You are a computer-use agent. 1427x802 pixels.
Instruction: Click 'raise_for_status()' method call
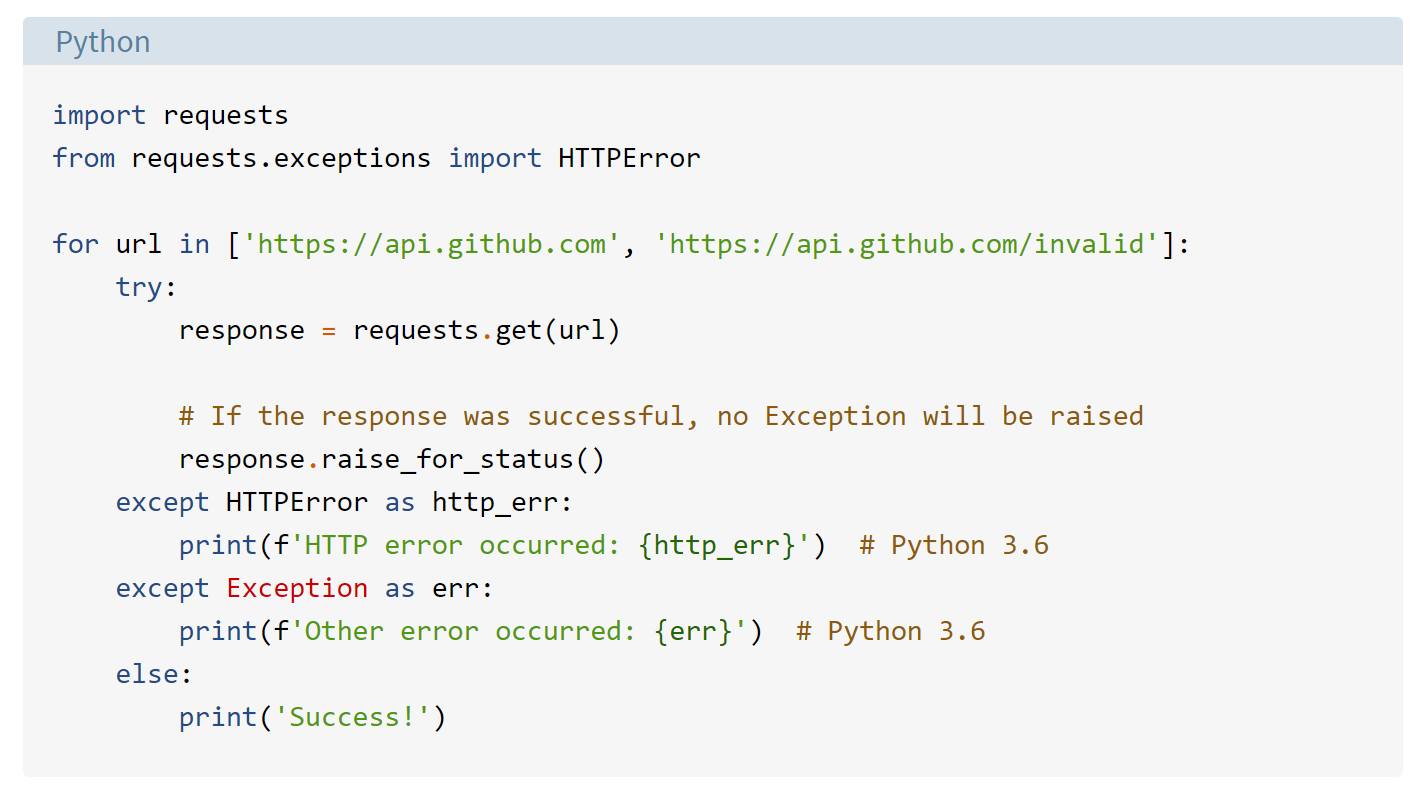(463, 459)
